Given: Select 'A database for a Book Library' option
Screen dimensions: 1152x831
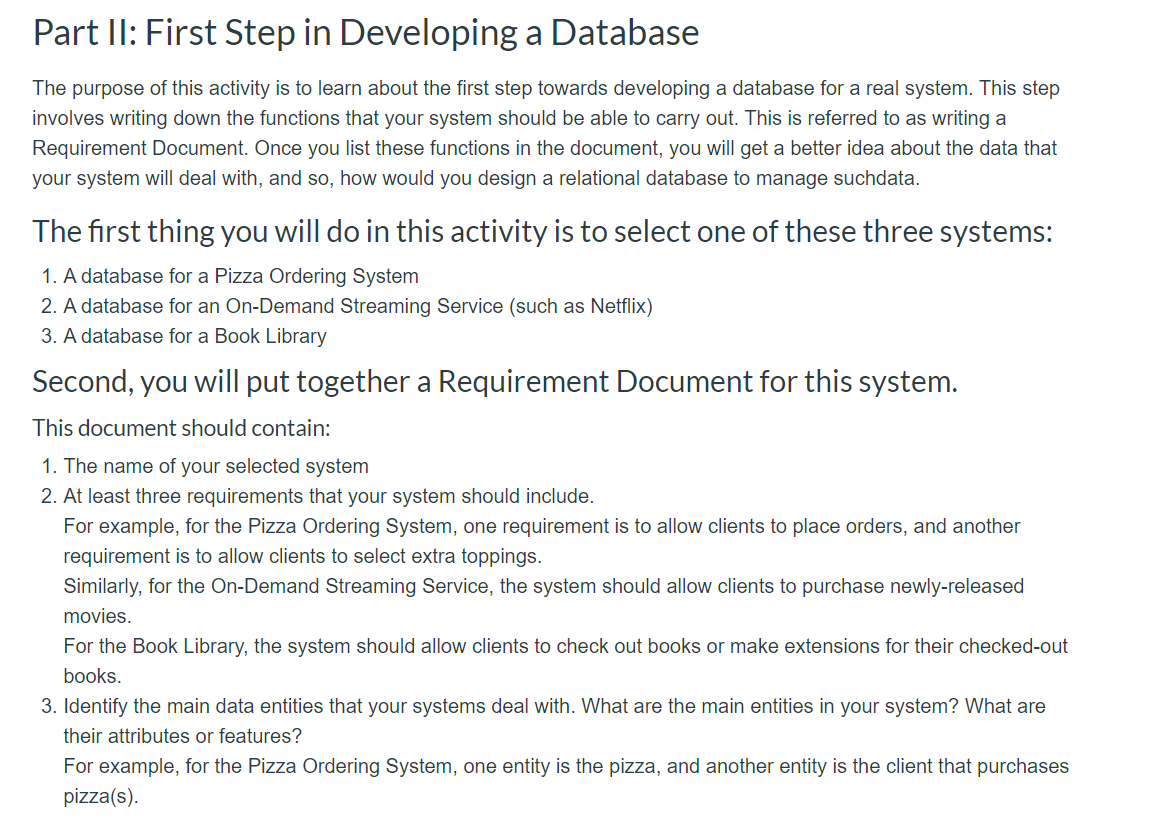Looking at the screenshot, I should point(194,336).
